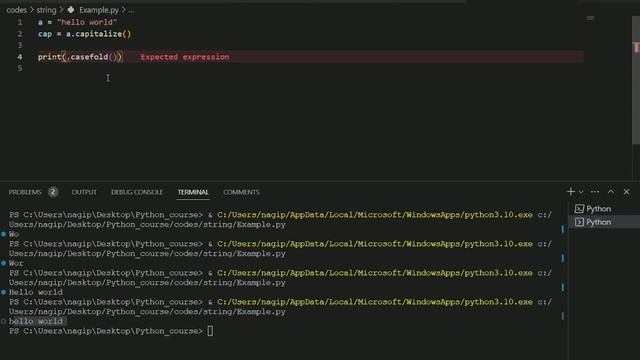
Task: Click line number 1 in gutter
Action: click(x=20, y=22)
